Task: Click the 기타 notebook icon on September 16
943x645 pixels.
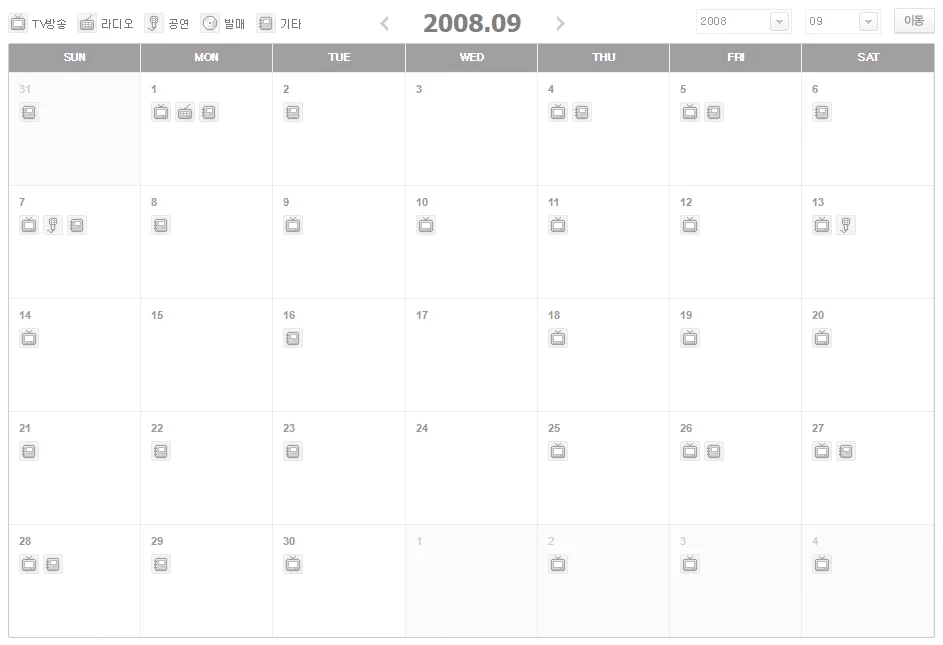Action: click(293, 338)
